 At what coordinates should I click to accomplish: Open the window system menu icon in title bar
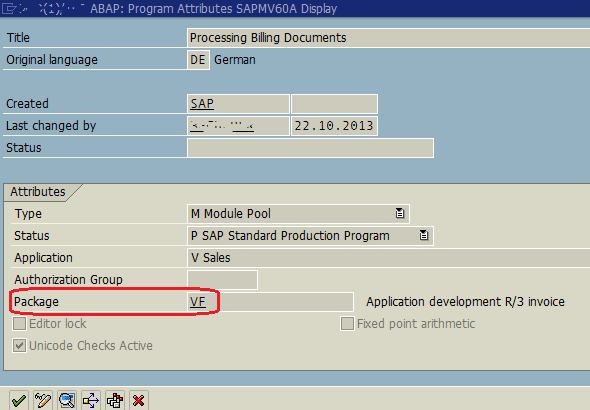[9, 8]
